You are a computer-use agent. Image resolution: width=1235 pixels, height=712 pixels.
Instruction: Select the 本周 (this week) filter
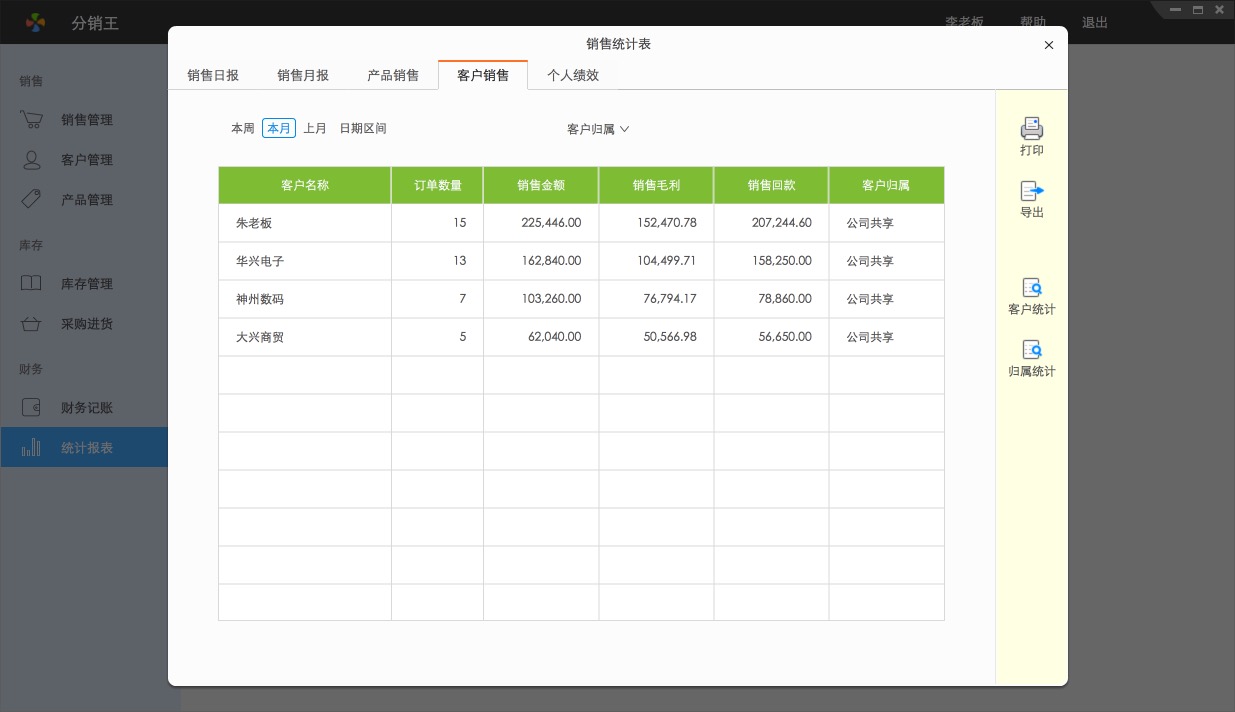click(242, 129)
